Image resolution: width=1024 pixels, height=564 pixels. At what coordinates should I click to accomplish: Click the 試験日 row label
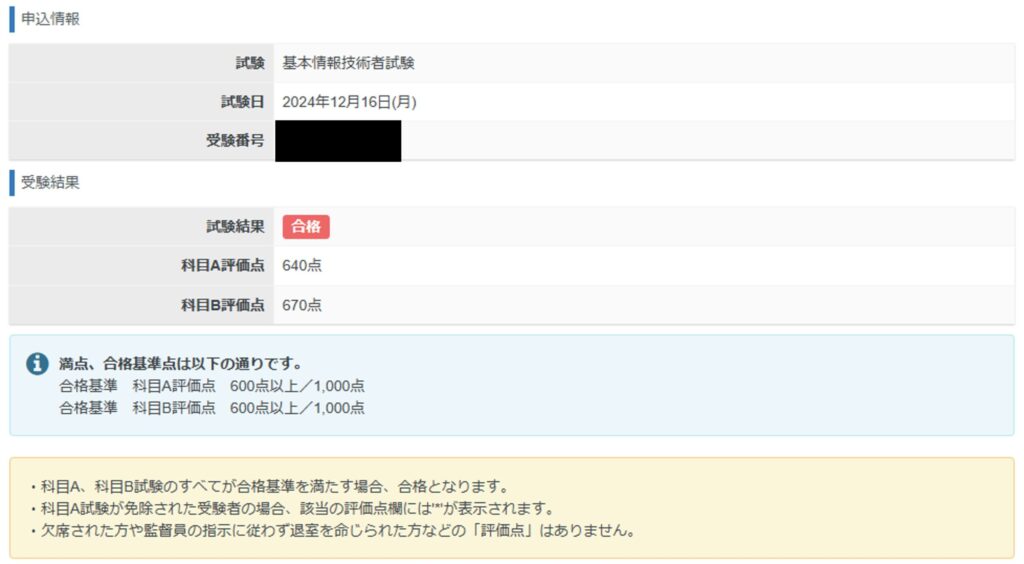pyautogui.click(x=242, y=102)
